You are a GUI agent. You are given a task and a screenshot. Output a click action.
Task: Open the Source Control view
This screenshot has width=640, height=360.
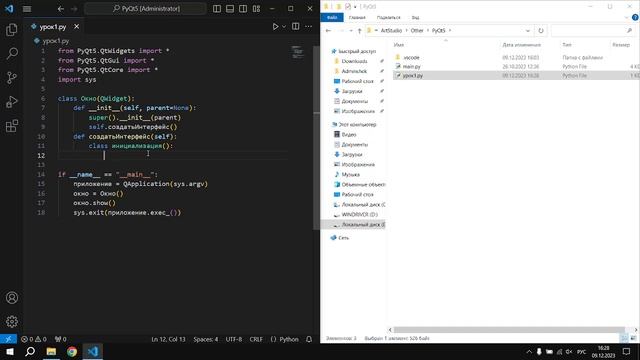click(x=12, y=78)
